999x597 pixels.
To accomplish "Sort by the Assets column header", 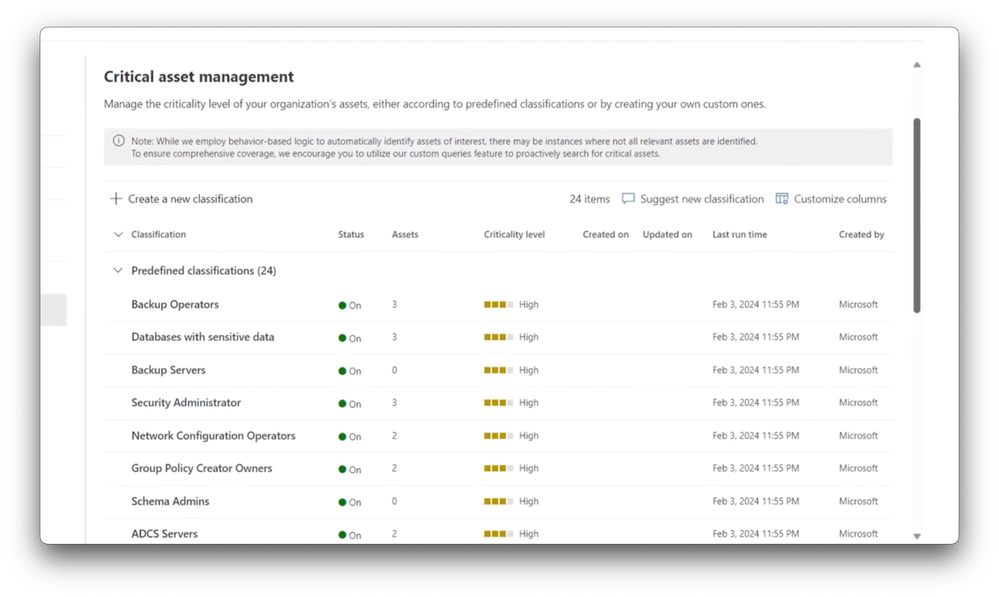I will click(405, 234).
